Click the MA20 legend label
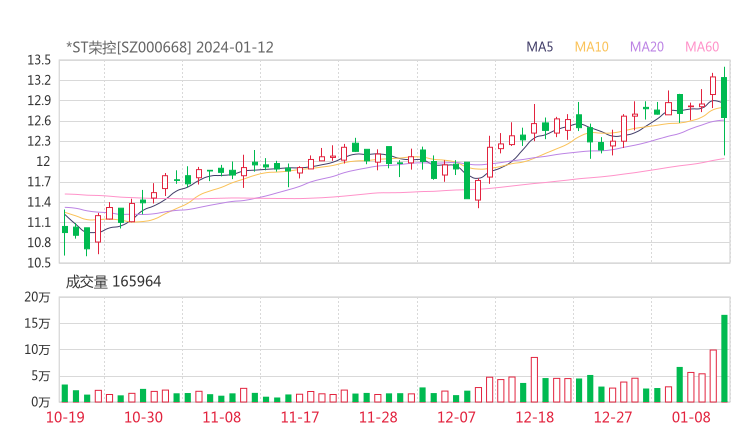This screenshot has height=440, width=740. (647, 47)
